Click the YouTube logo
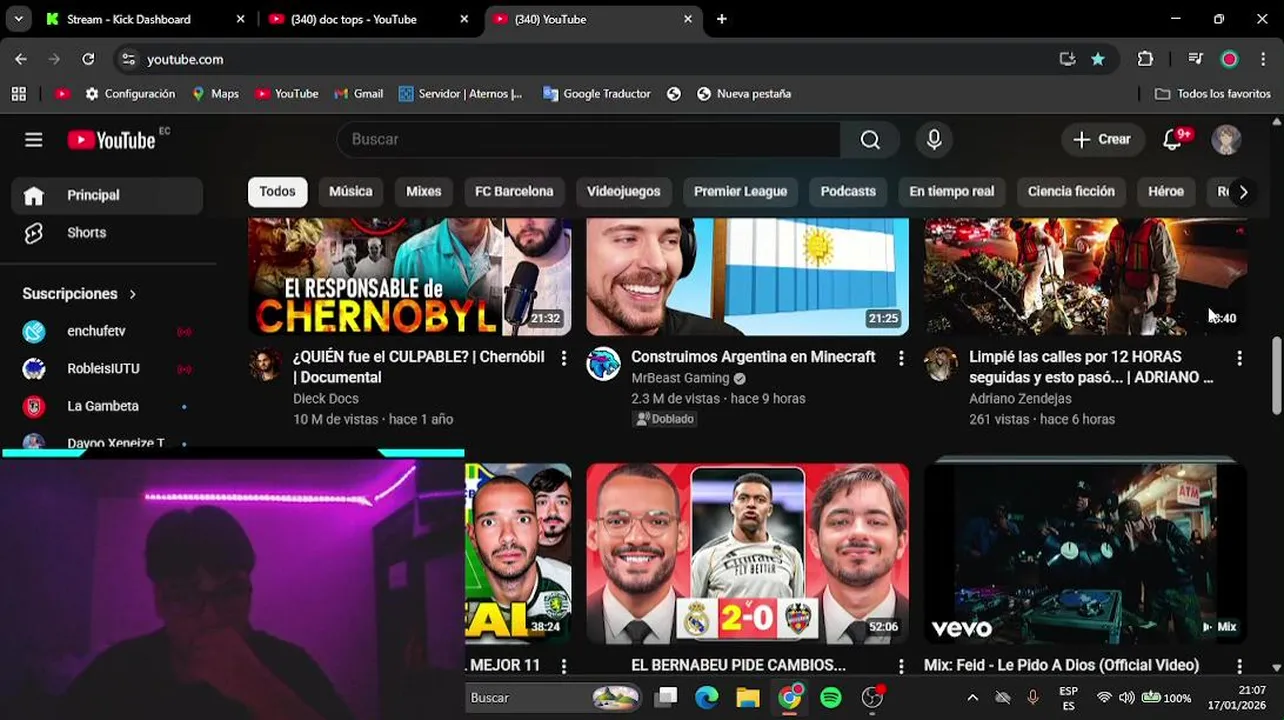The image size is (1284, 720). (112, 140)
